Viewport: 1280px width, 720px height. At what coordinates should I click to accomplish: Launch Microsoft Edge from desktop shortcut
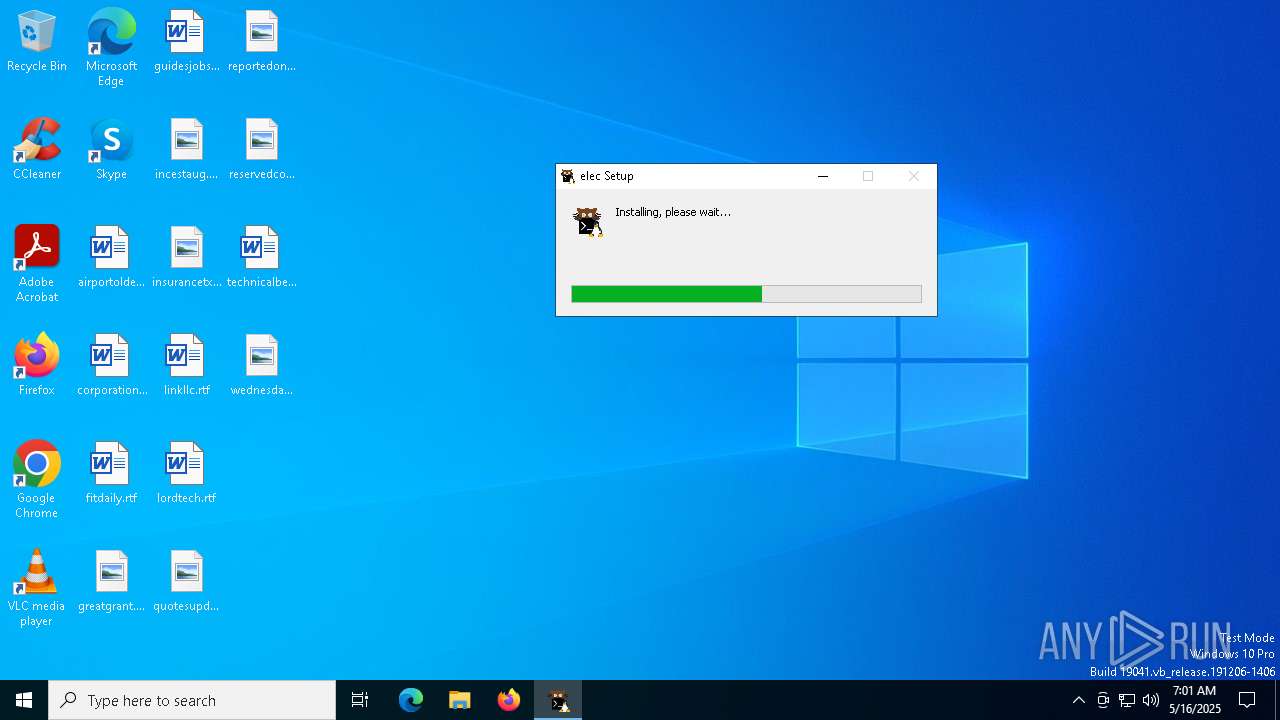tap(111, 48)
